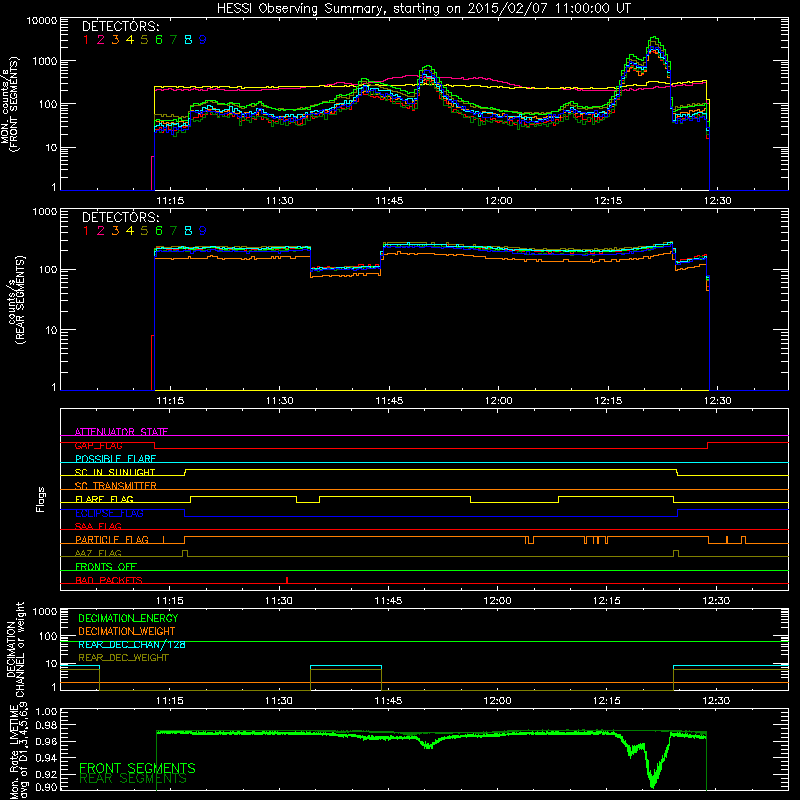Select detector 7 in the front segments legend
The image size is (800, 800).
173,40
